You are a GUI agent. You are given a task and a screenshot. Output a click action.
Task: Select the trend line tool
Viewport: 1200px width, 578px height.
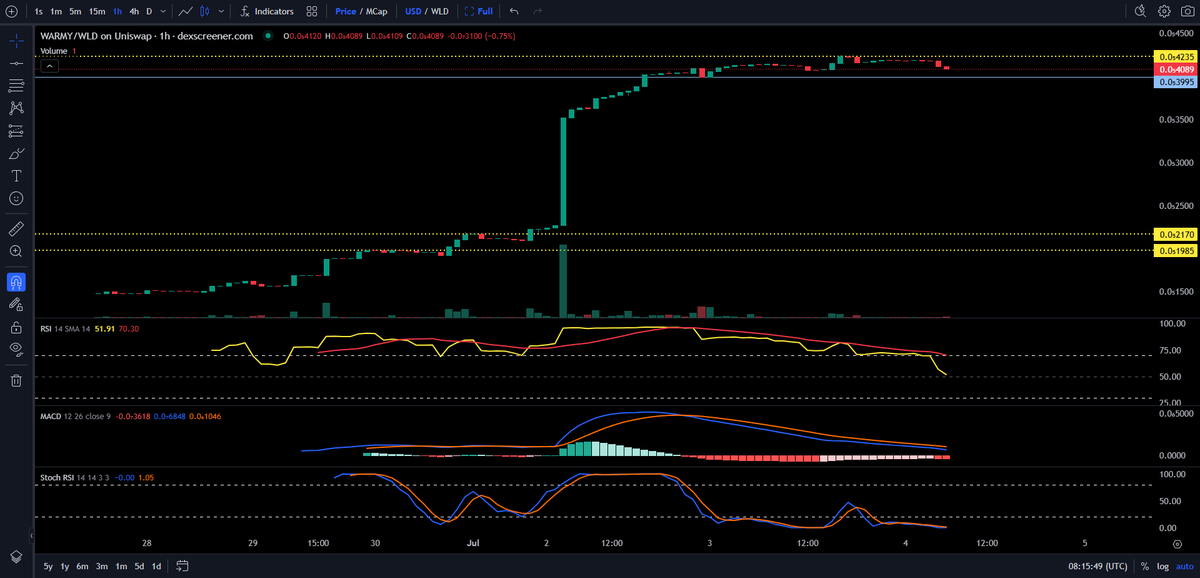pyautogui.click(x=16, y=63)
